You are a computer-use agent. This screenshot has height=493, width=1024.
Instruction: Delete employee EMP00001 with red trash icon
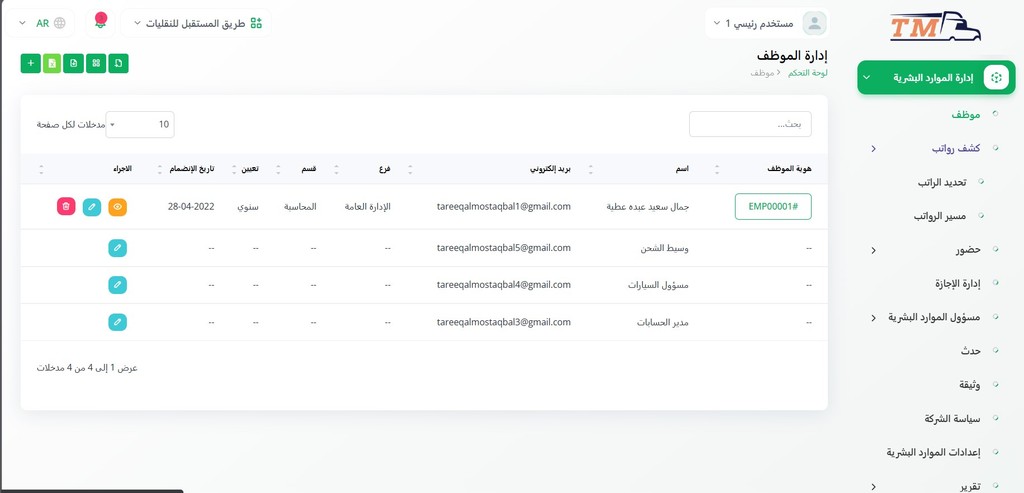pos(66,207)
